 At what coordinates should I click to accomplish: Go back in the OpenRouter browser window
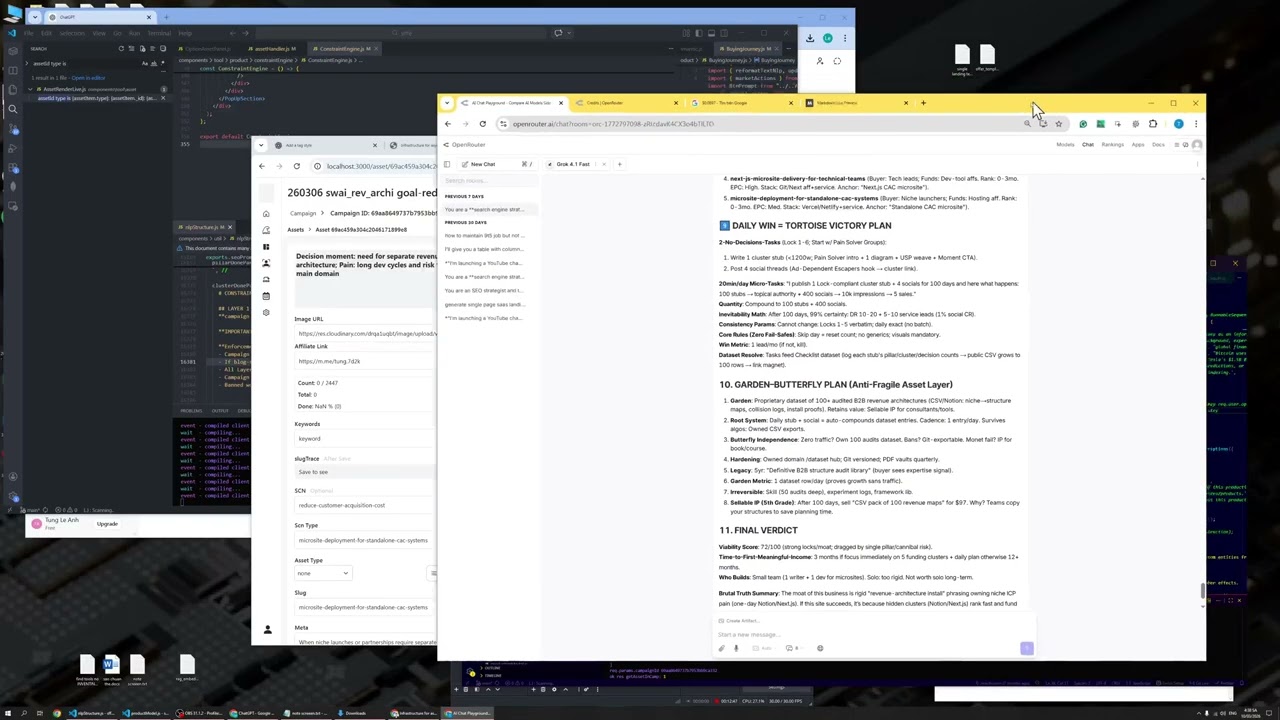tap(448, 124)
